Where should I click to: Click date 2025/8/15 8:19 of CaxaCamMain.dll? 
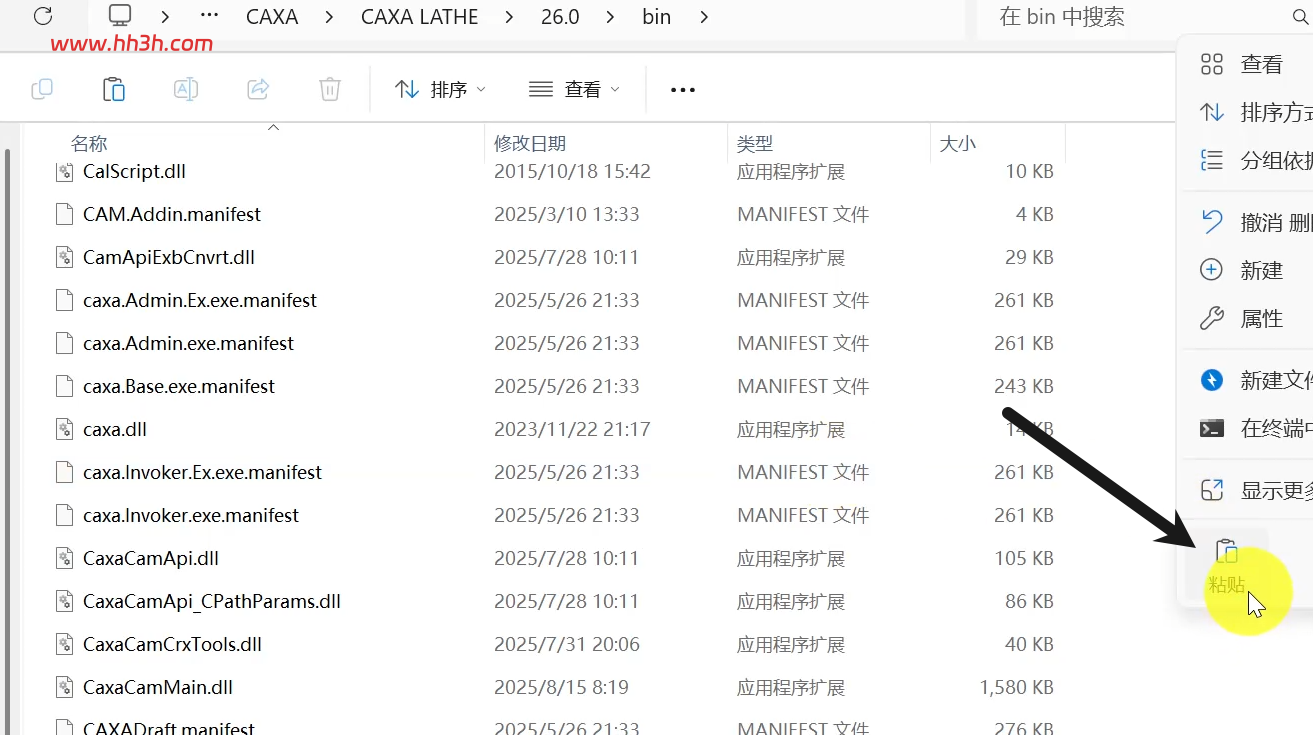coord(561,687)
